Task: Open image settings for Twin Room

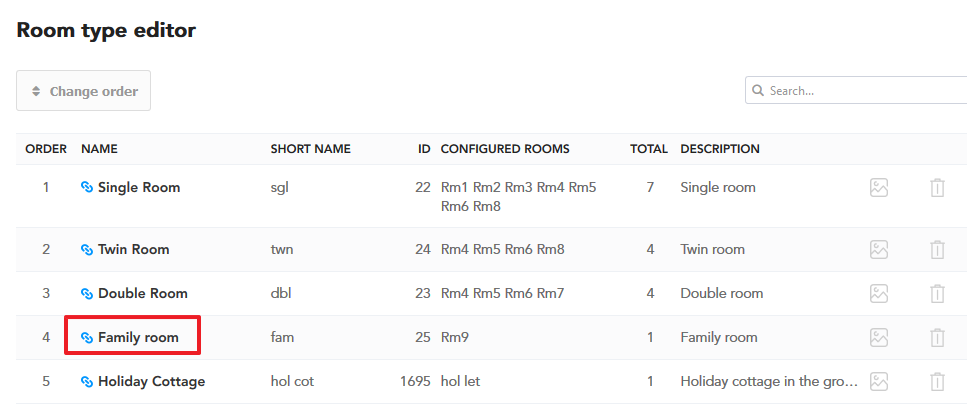Action: [879, 250]
